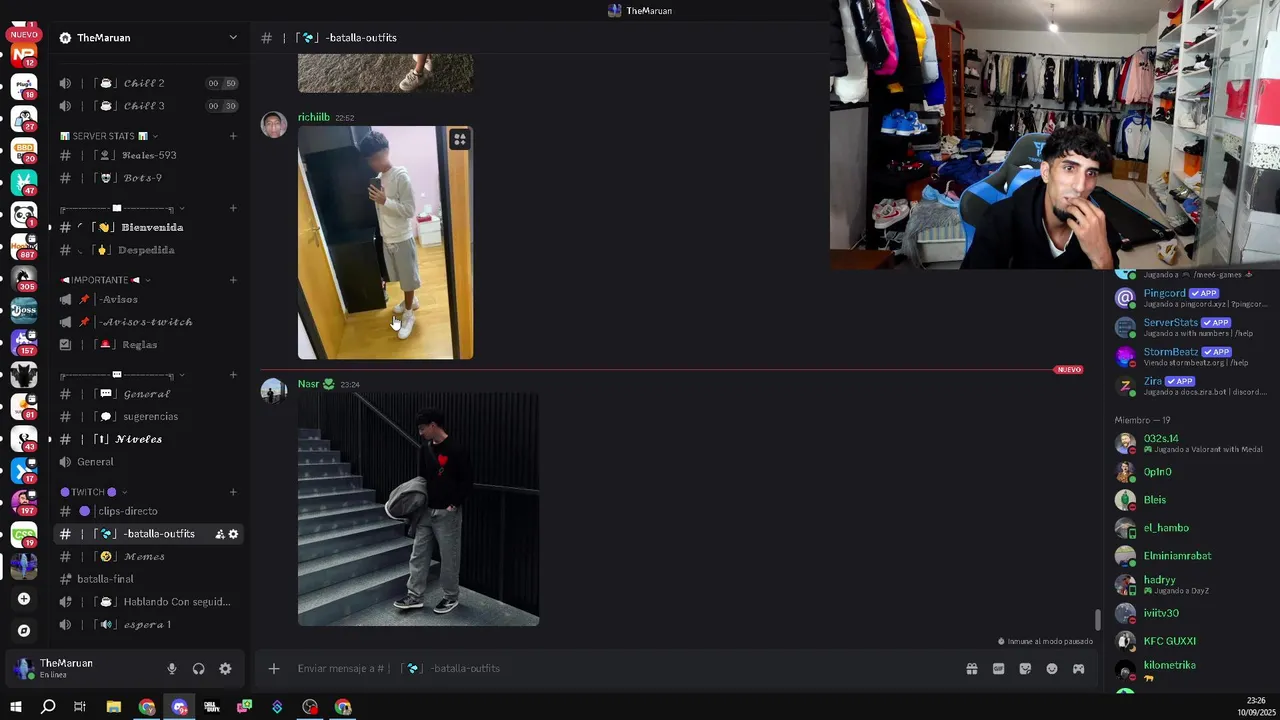
Task: Join the espera 1 voice channel
Action: pyautogui.click(x=148, y=625)
